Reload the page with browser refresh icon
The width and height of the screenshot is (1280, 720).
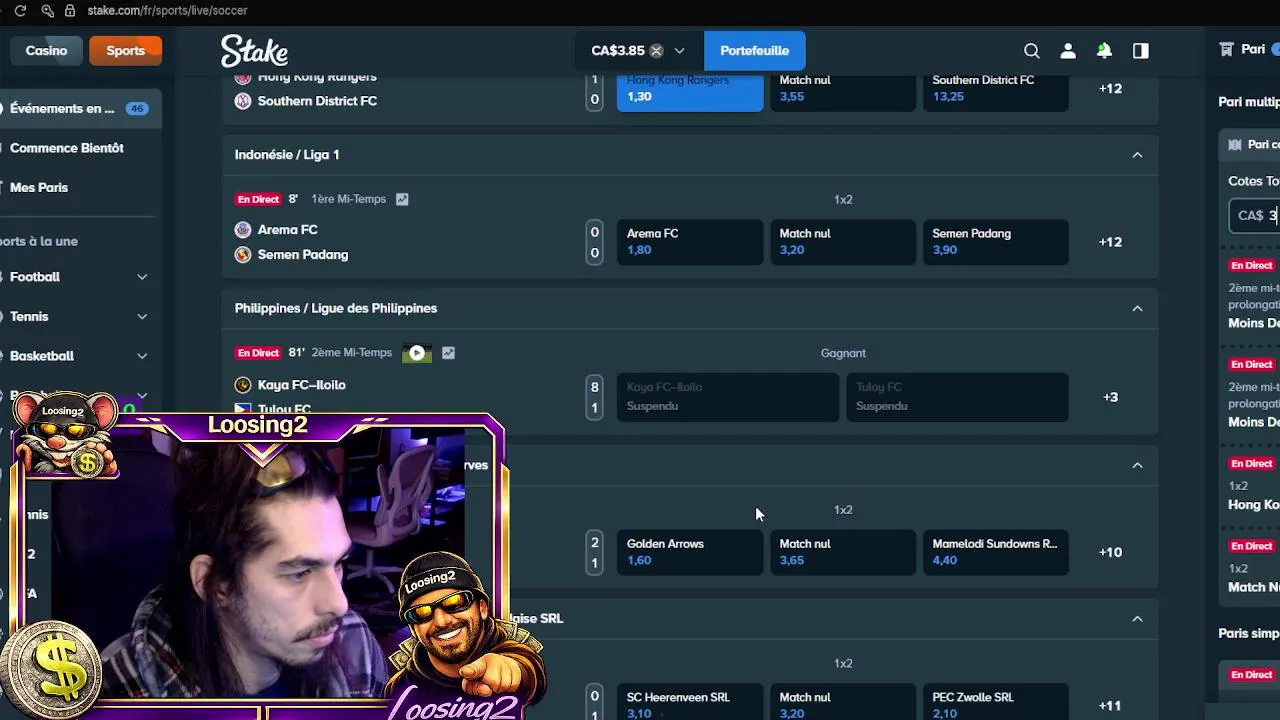coord(20,10)
